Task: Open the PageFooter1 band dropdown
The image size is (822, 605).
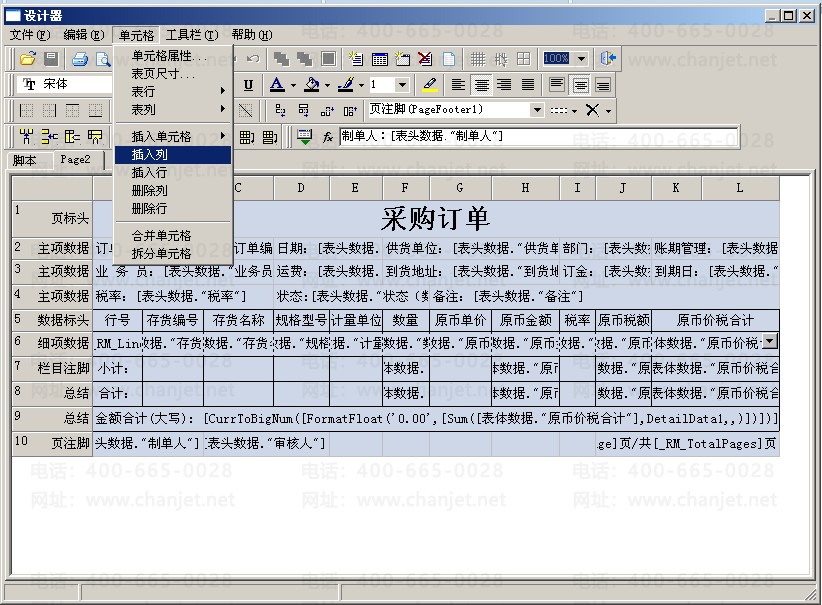Action: 537,110
